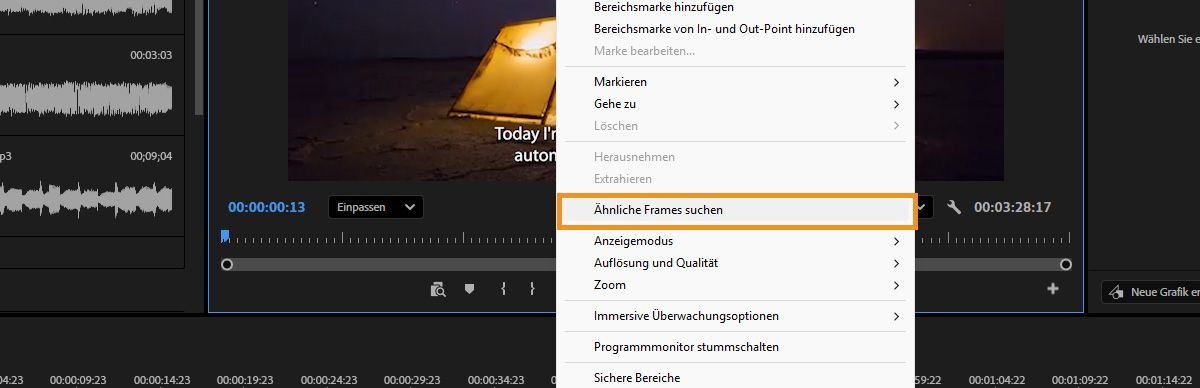This screenshot has height=388, width=1200.
Task: Choose Programmmonitor stummschalten
Action: coord(735,347)
